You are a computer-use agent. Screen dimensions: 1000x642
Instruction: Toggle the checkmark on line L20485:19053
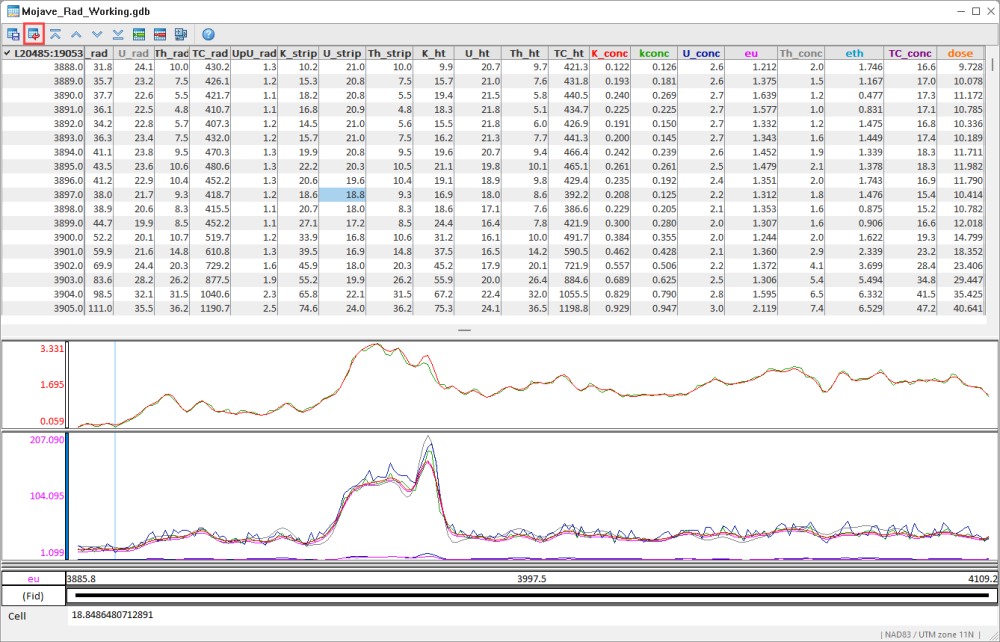click(x=8, y=53)
